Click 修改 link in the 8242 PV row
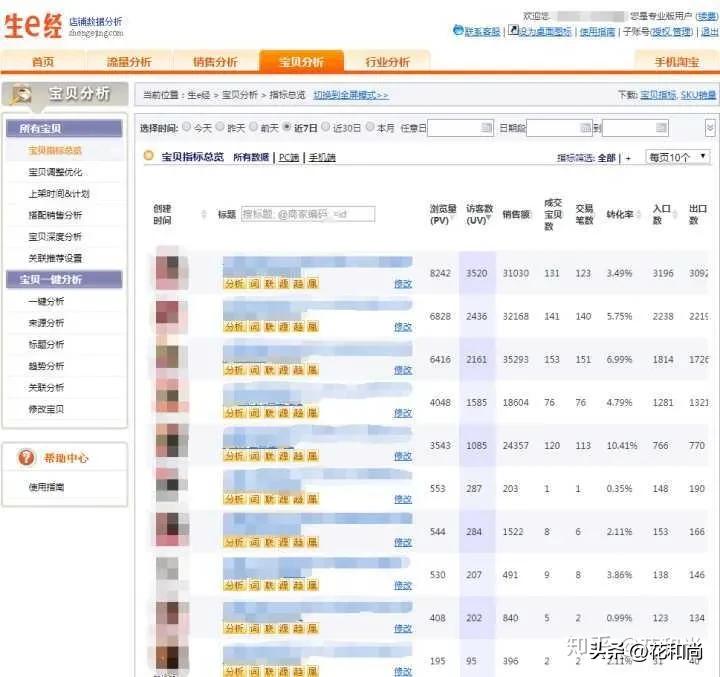 click(x=403, y=284)
